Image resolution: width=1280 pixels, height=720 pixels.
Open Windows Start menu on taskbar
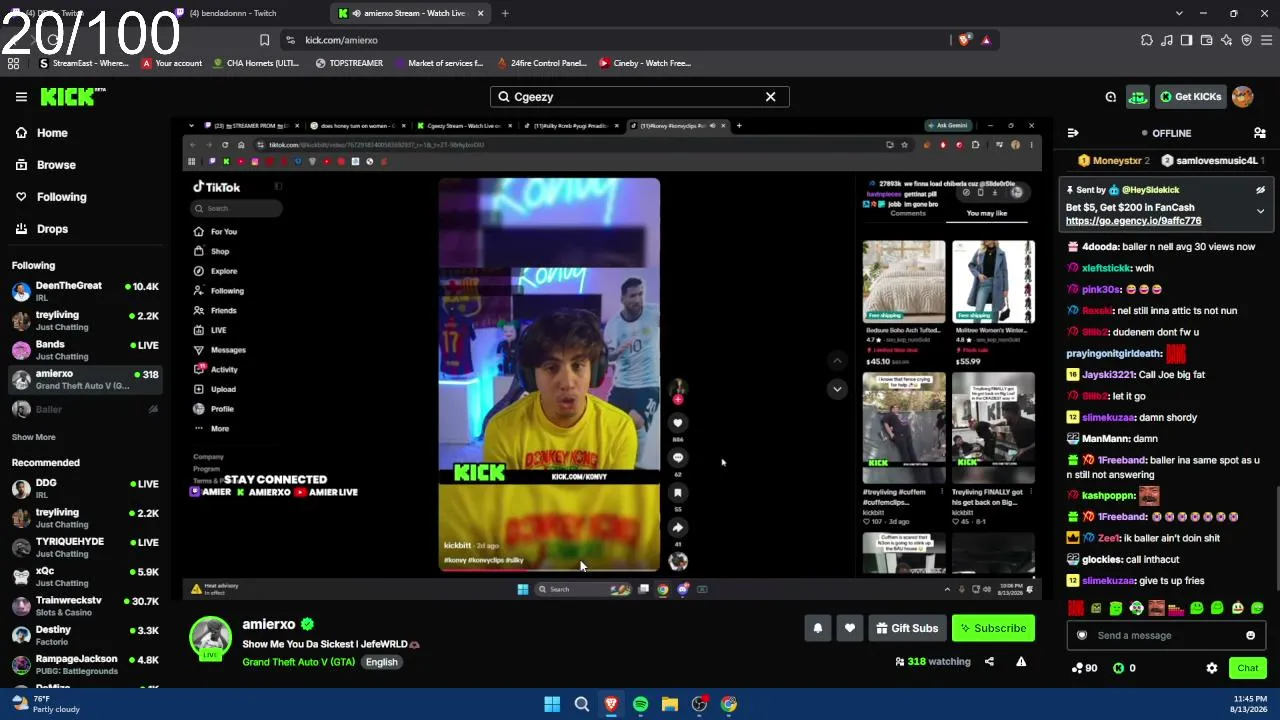(x=552, y=704)
